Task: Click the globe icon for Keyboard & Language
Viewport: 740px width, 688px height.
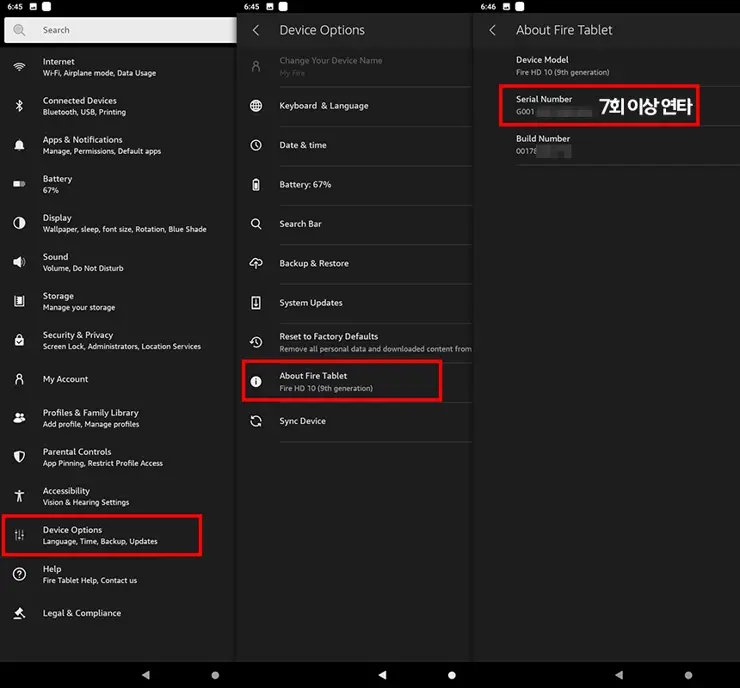Action: [256, 106]
